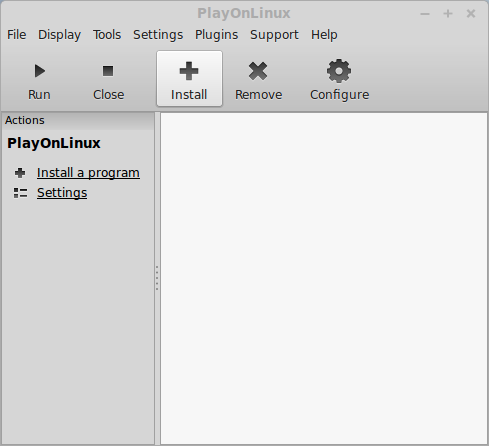Open the Plugins menu
The image size is (489, 446).
click(x=217, y=35)
